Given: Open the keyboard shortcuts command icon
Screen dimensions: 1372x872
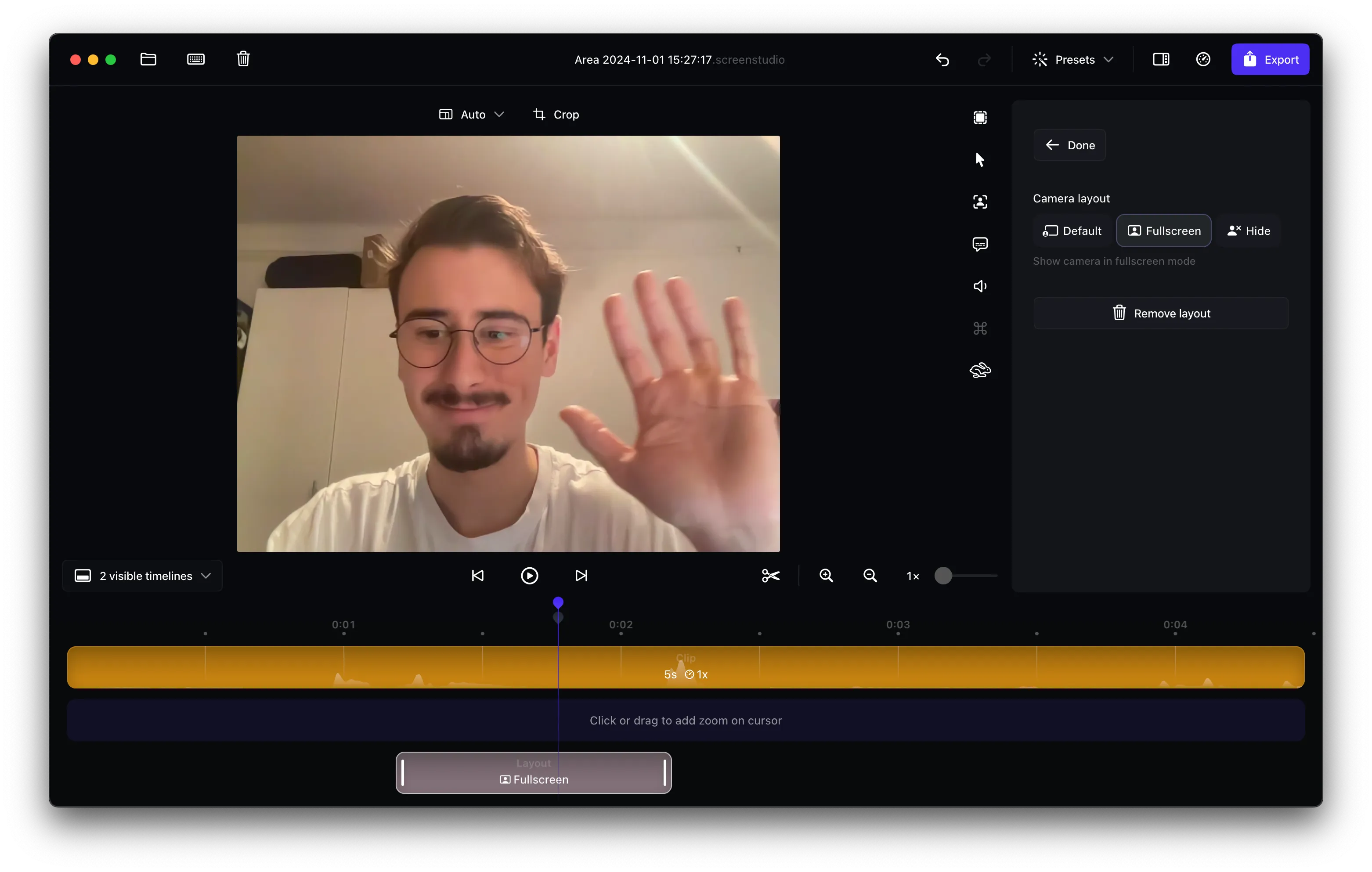Looking at the screenshot, I should [x=979, y=328].
